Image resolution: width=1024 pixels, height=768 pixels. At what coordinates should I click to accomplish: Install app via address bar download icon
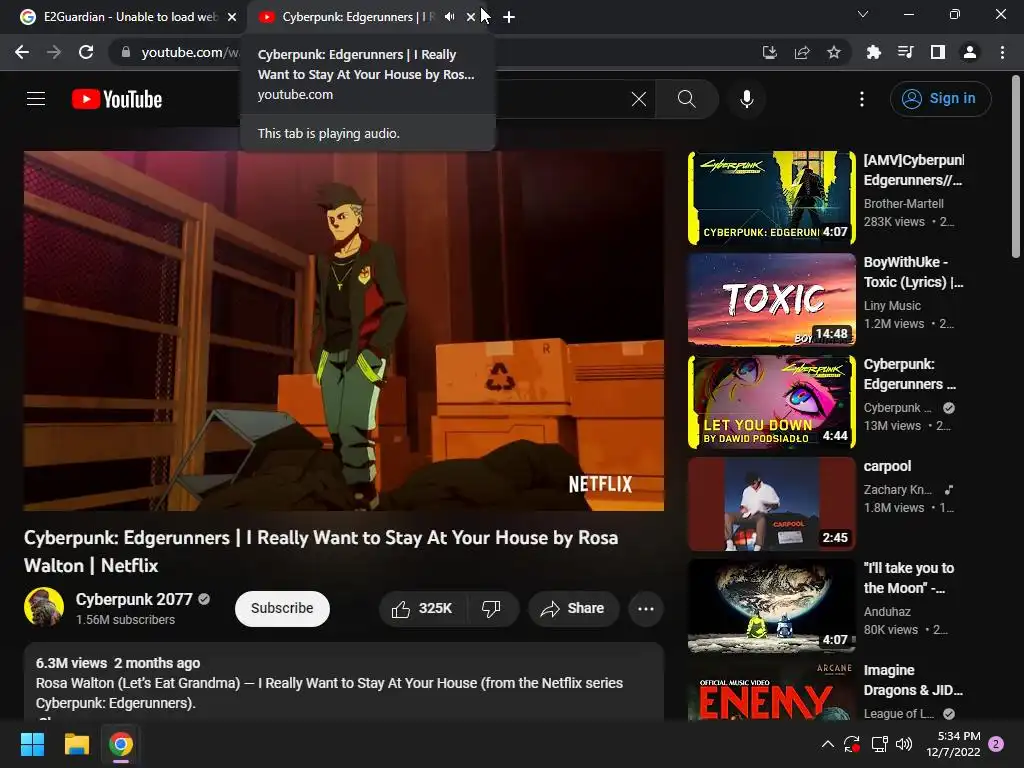[770, 52]
